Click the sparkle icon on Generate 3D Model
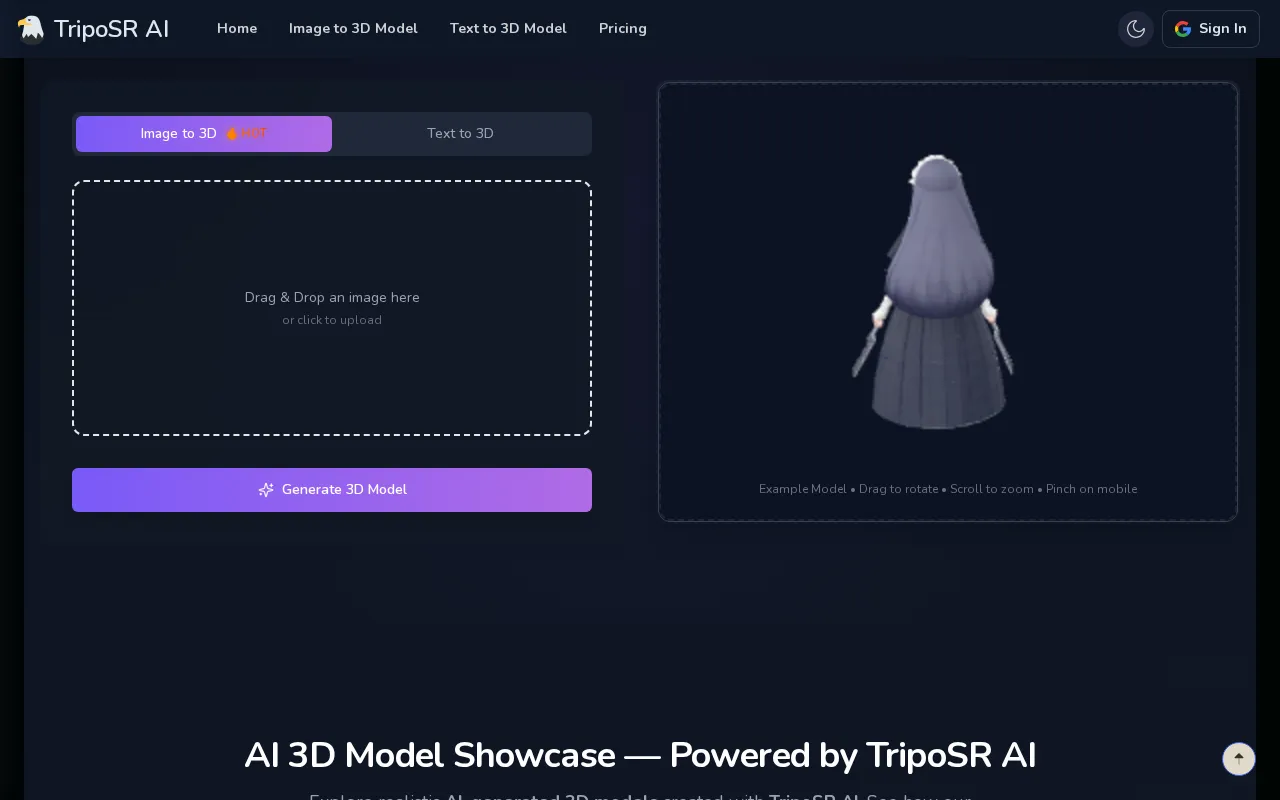 (266, 490)
